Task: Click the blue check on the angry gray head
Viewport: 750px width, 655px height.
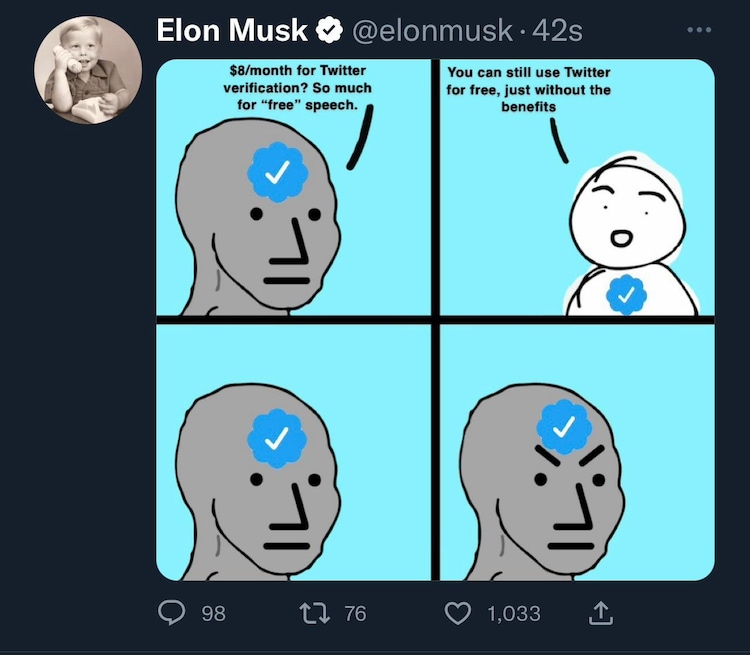Action: 565,428
